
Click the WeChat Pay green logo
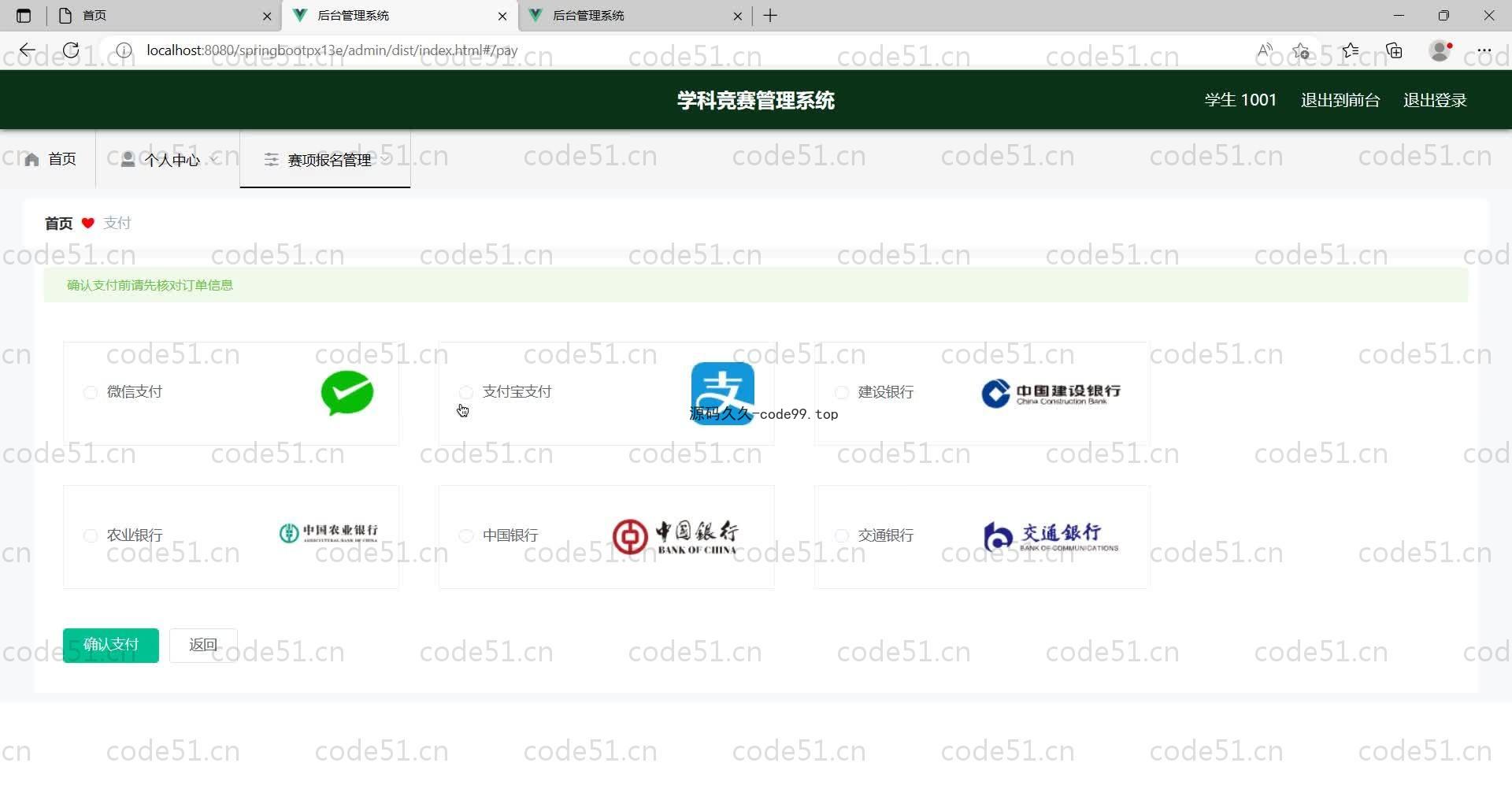pos(347,392)
